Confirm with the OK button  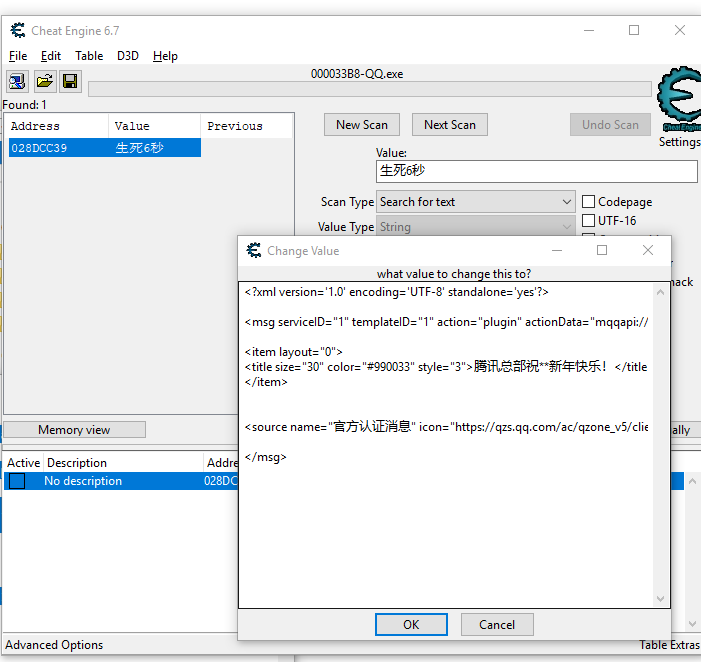pos(411,624)
